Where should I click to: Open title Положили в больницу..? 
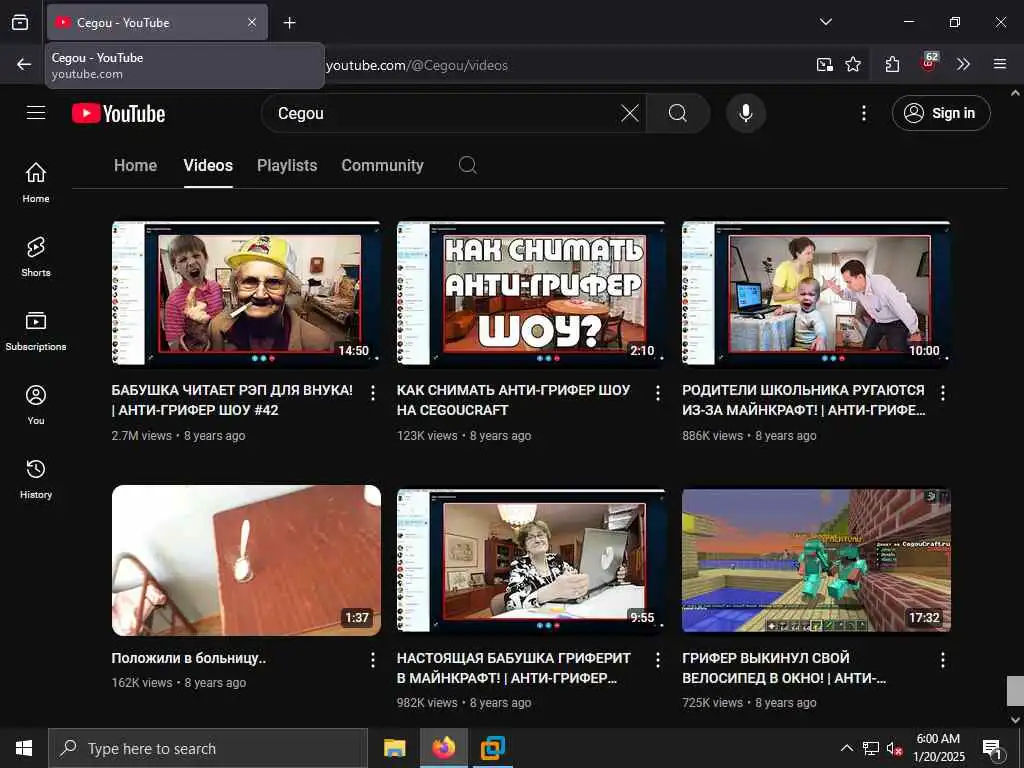[189, 658]
